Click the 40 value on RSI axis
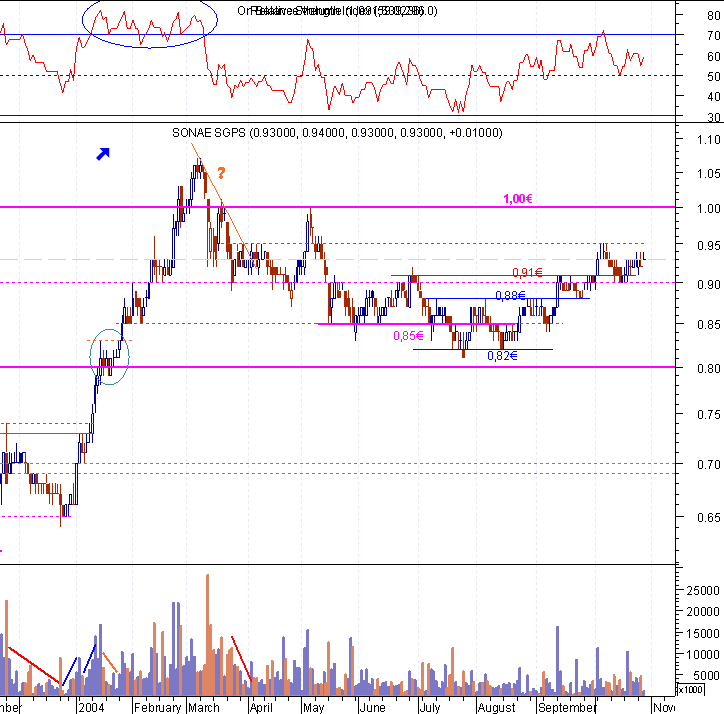Screen dimensions: 724x714 pyautogui.click(x=713, y=97)
